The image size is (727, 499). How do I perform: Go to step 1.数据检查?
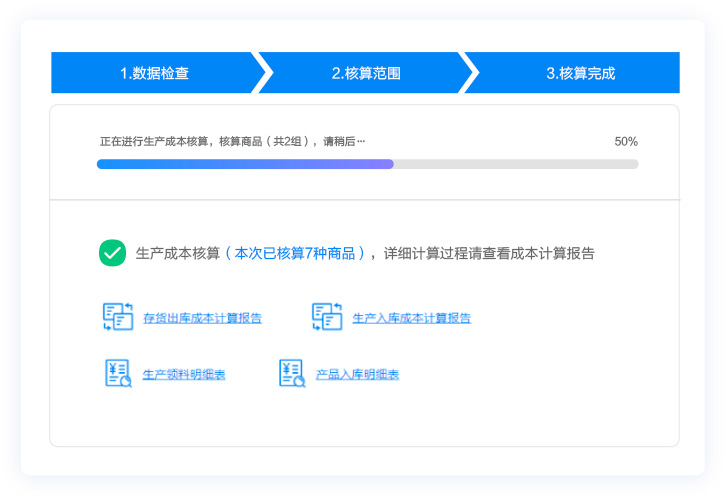click(x=154, y=73)
